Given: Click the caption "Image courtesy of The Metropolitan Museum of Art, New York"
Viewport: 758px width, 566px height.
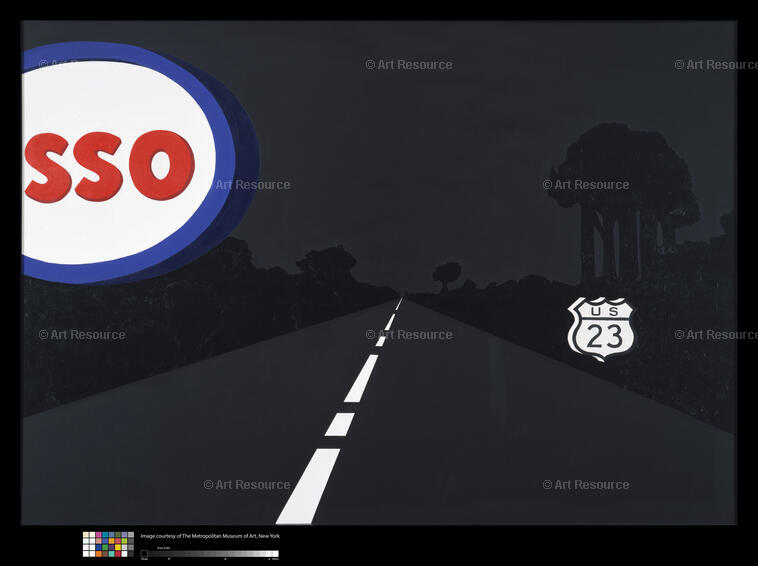Looking at the screenshot, I should pyautogui.click(x=210, y=536).
